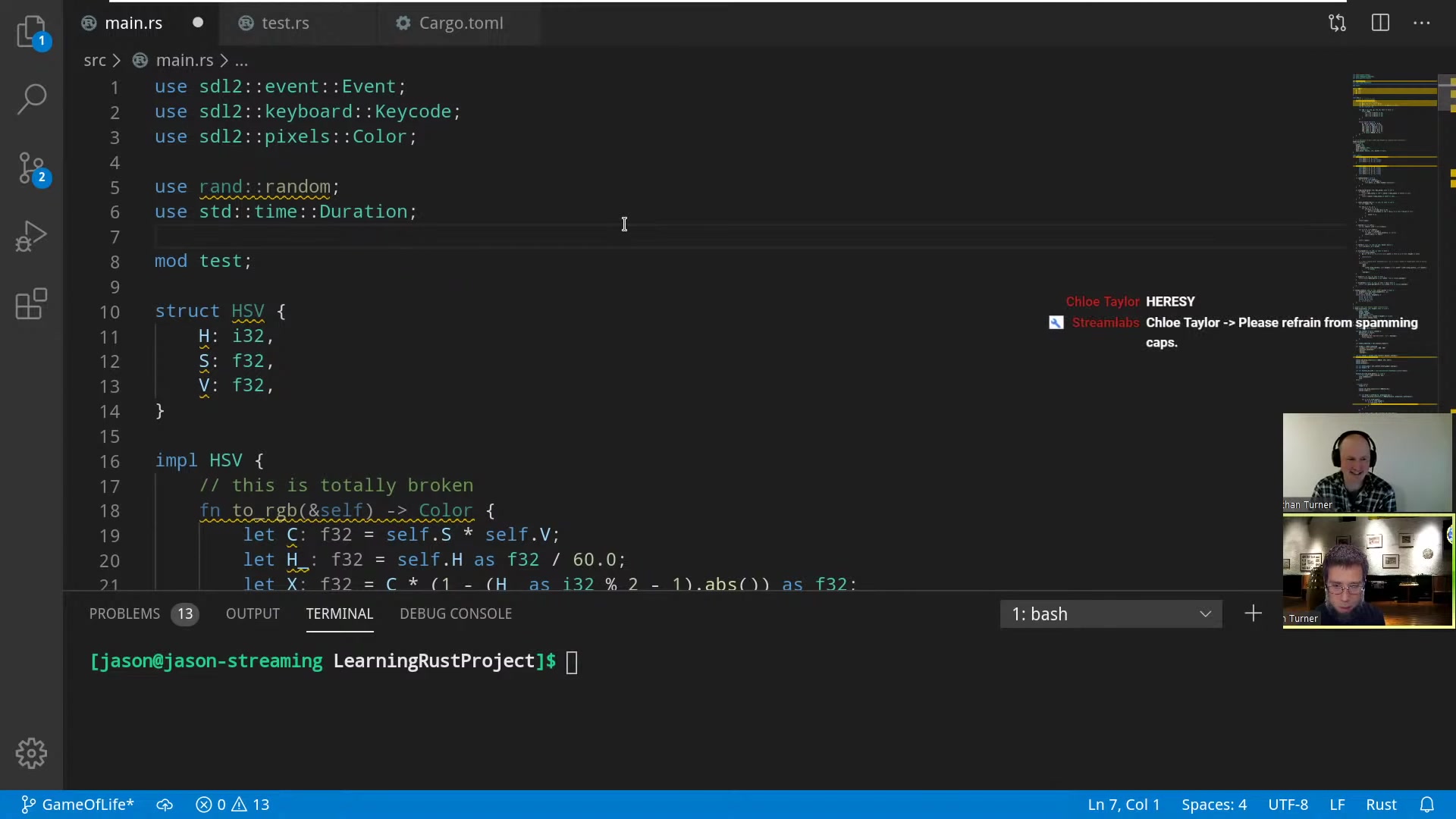Open the Explorer view in activity bar
Viewport: 1456px width, 819px height.
pyautogui.click(x=32, y=32)
